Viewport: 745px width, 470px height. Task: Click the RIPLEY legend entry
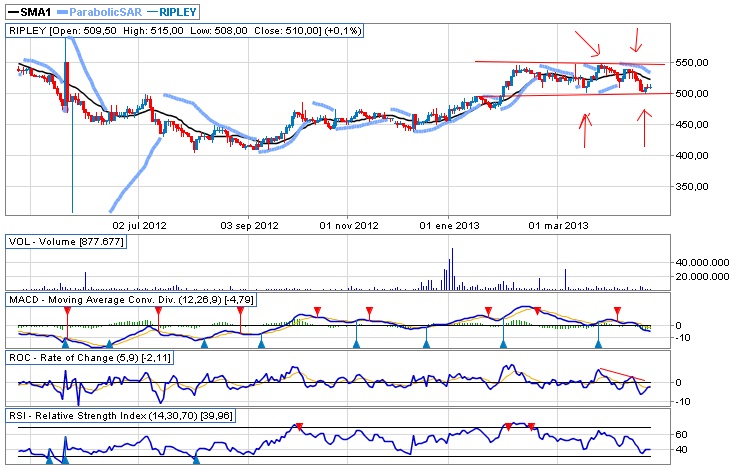click(172, 12)
